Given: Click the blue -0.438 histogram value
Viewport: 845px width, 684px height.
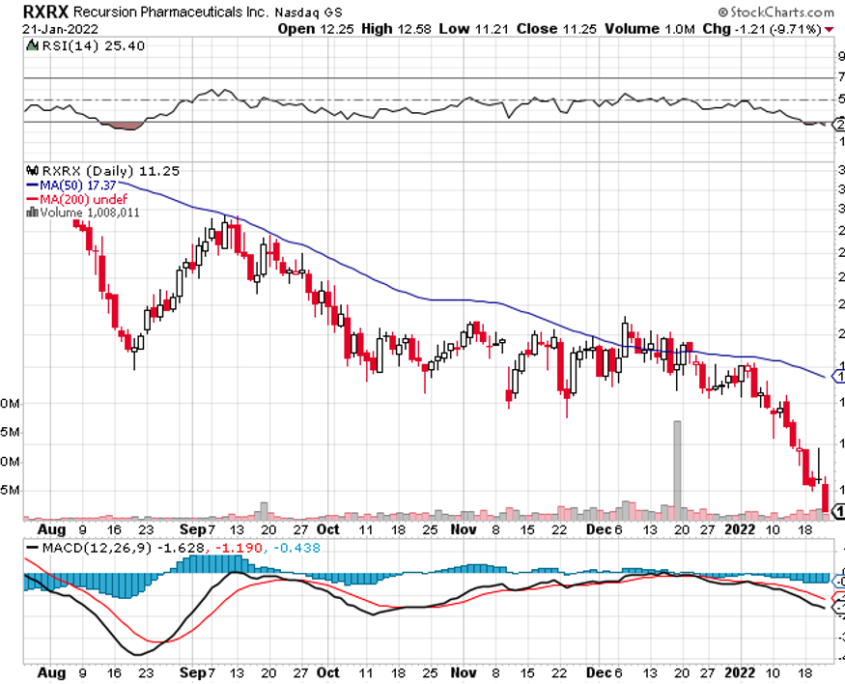Looking at the screenshot, I should tap(296, 548).
